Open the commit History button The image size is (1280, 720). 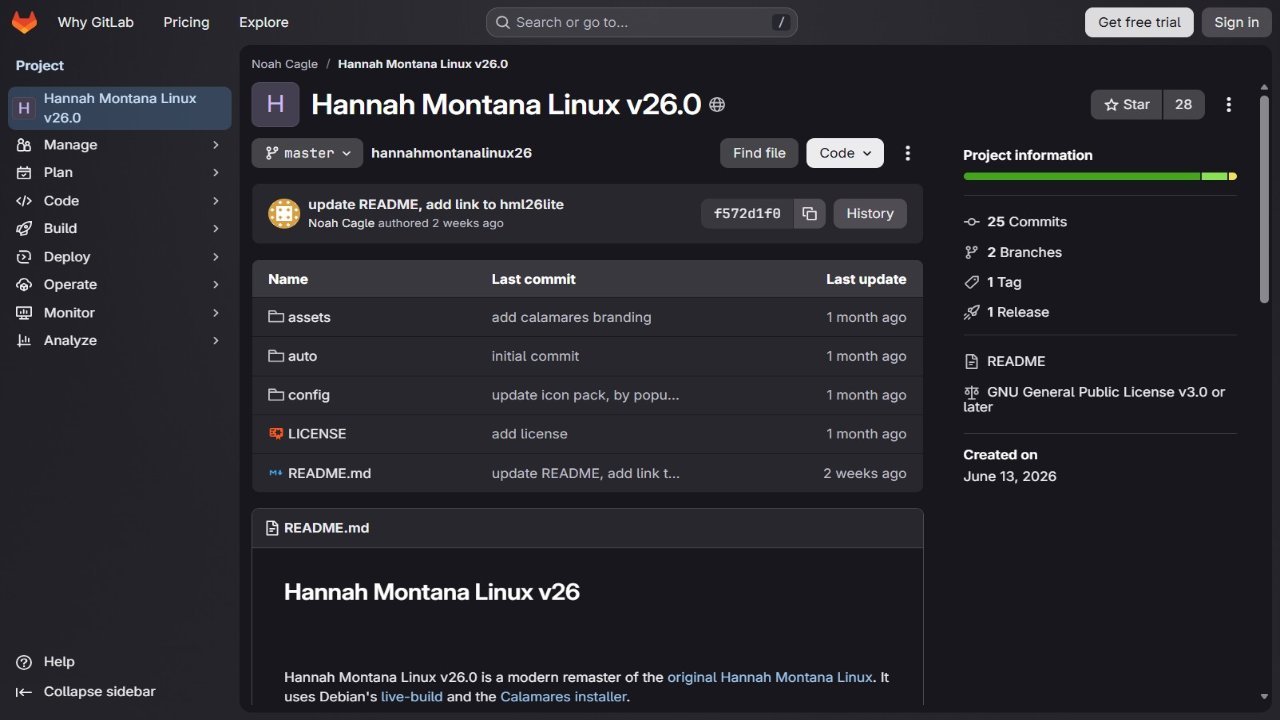click(x=870, y=213)
